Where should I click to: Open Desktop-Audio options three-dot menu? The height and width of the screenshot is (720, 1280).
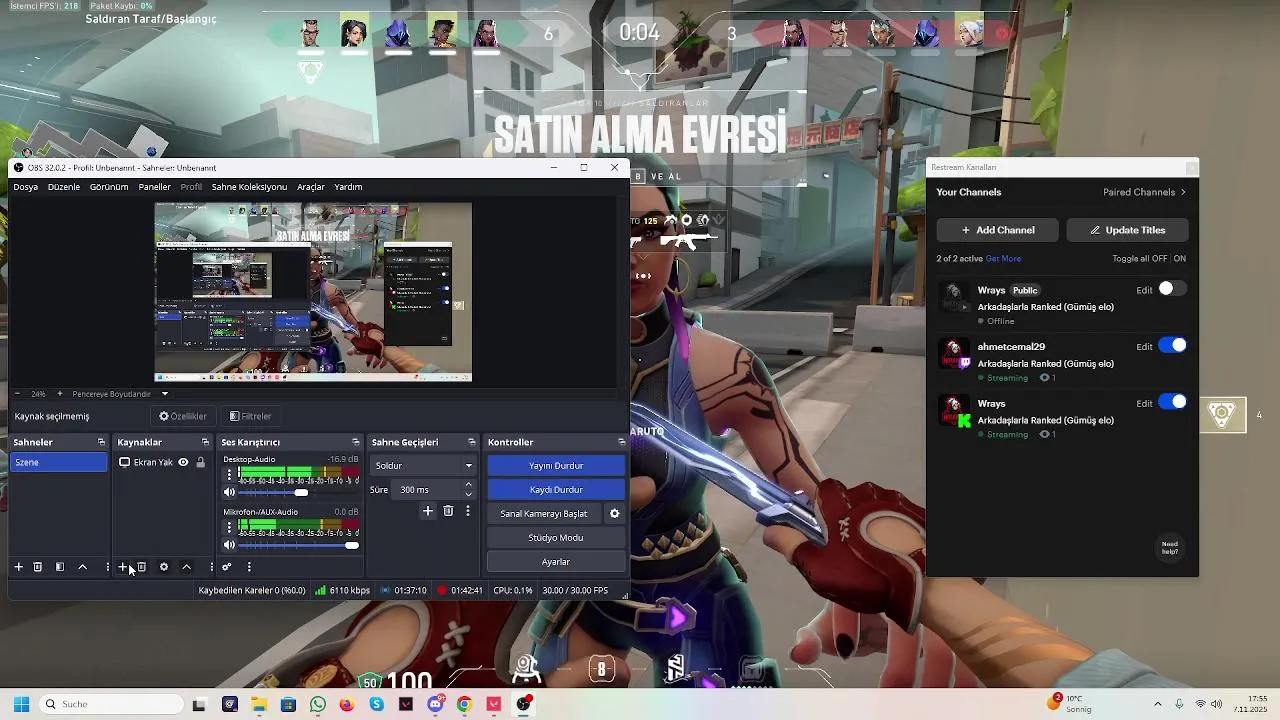(x=229, y=475)
